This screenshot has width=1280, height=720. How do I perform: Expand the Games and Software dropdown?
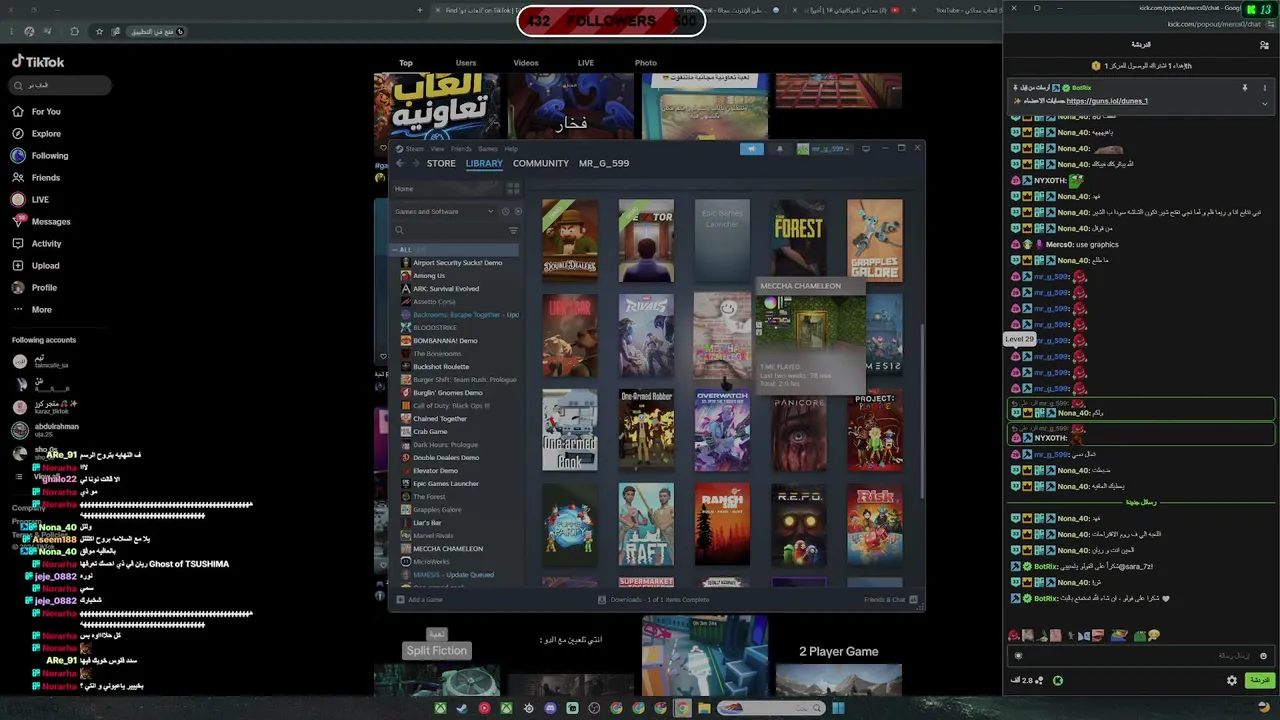point(444,212)
